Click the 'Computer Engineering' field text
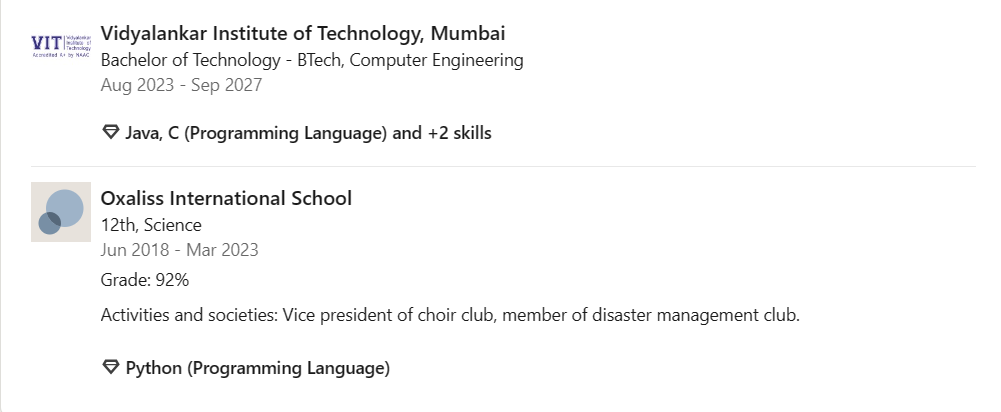The image size is (1001, 412). point(437,60)
